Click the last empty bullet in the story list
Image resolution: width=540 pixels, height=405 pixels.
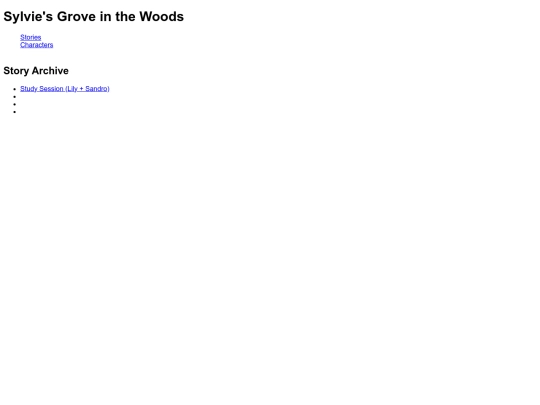click(x=14, y=112)
